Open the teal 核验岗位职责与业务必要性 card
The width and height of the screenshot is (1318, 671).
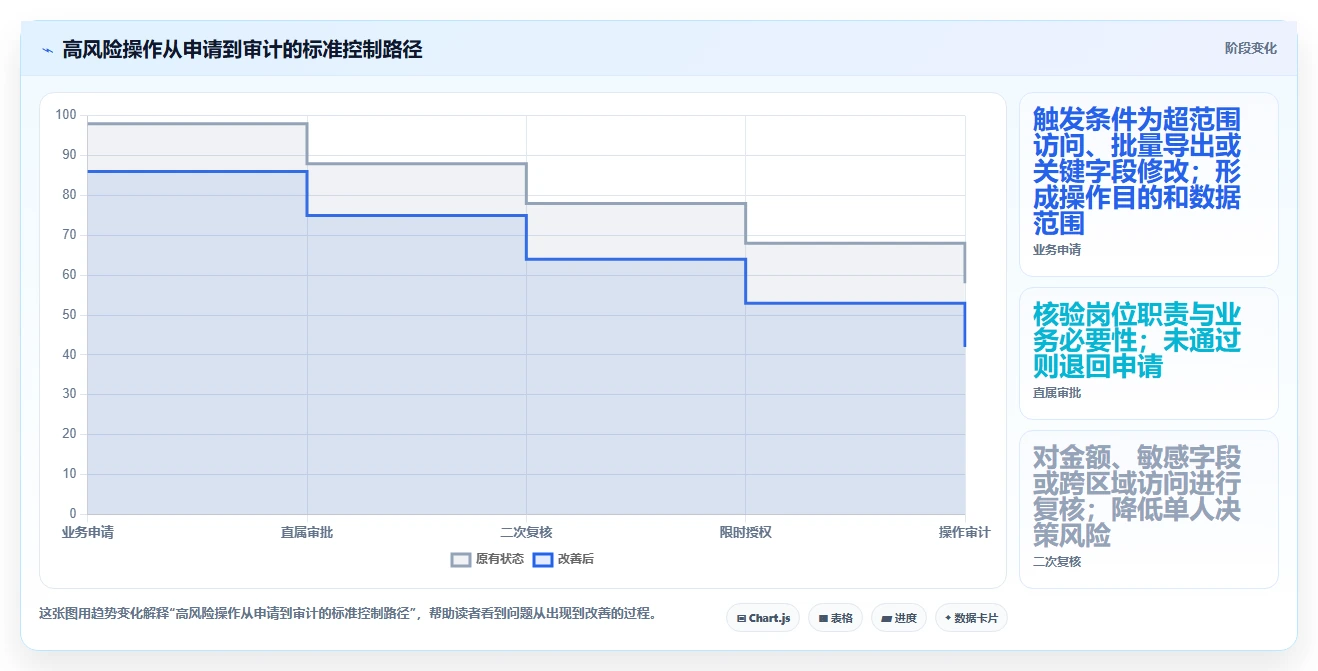coord(1149,353)
